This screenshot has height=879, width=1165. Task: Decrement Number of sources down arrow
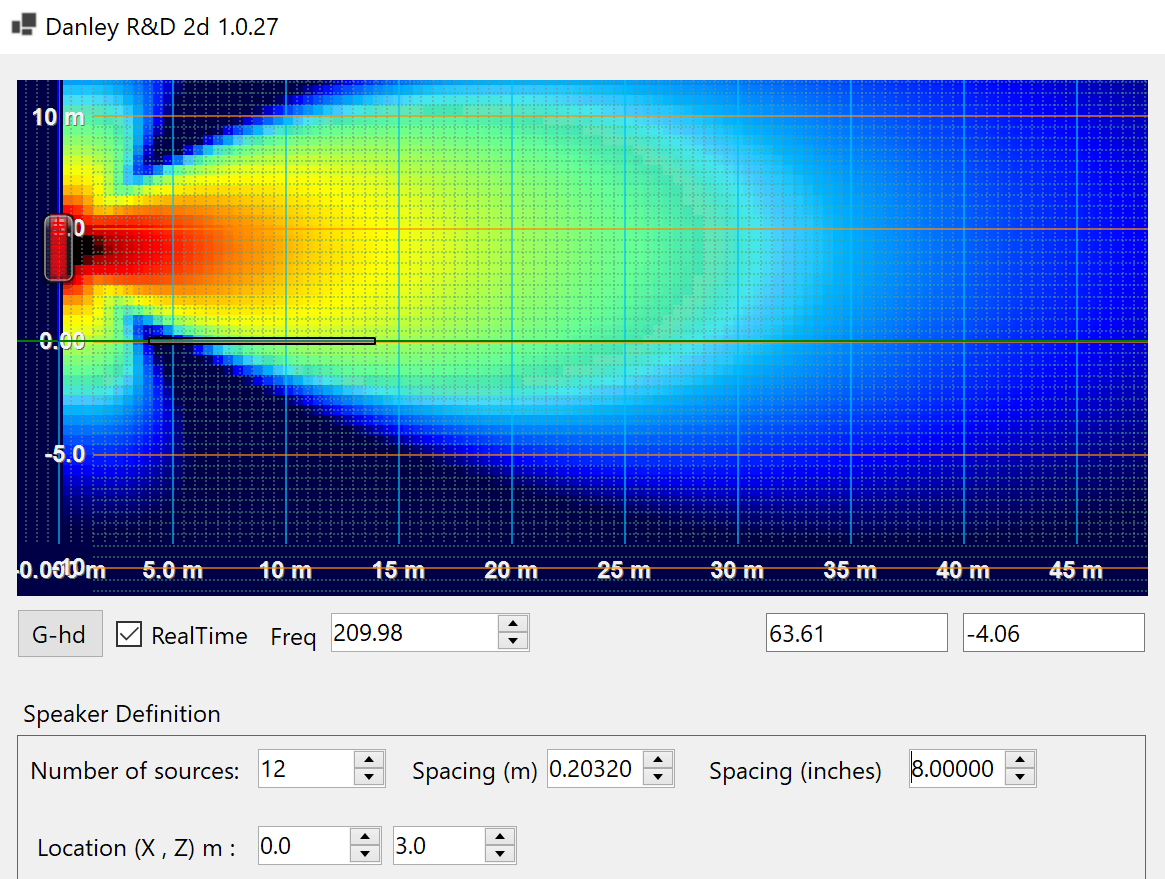369,777
